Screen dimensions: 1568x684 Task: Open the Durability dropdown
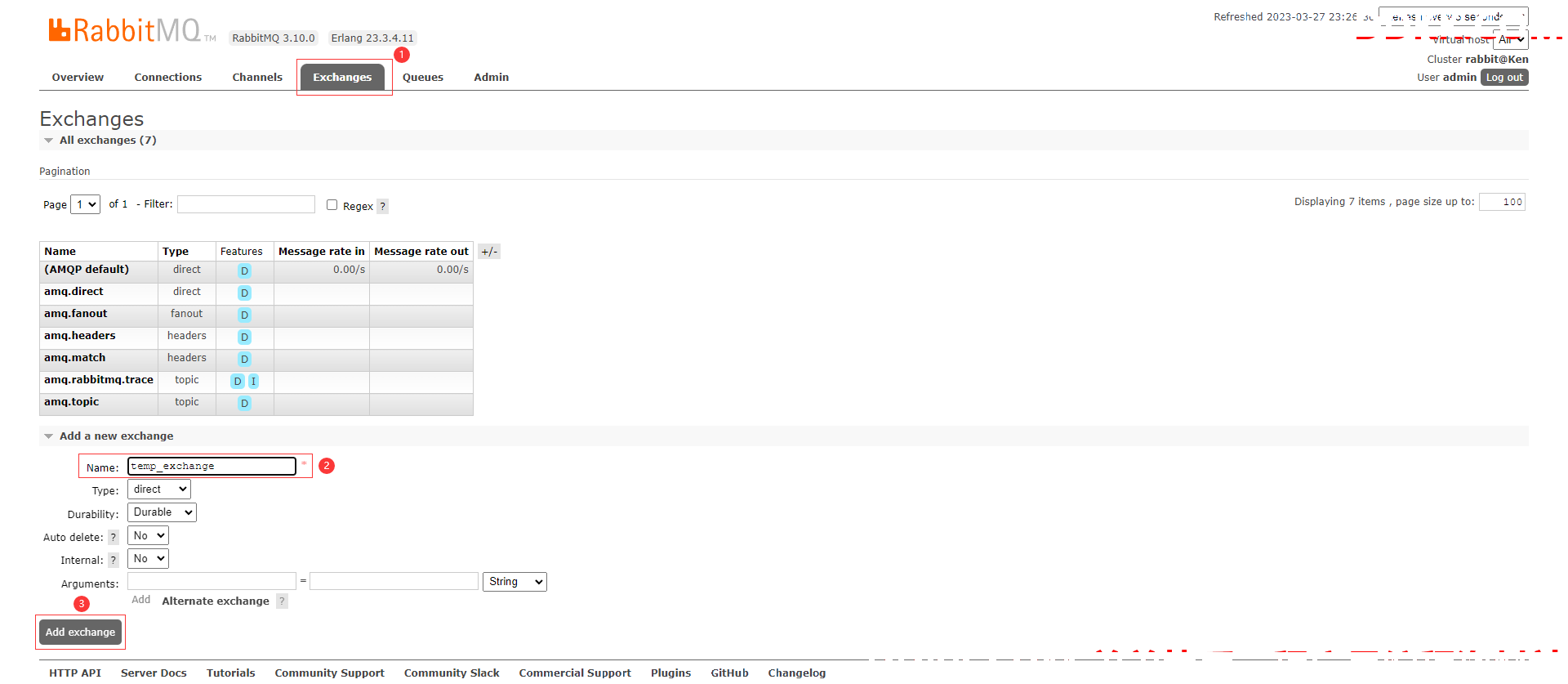tap(162, 512)
